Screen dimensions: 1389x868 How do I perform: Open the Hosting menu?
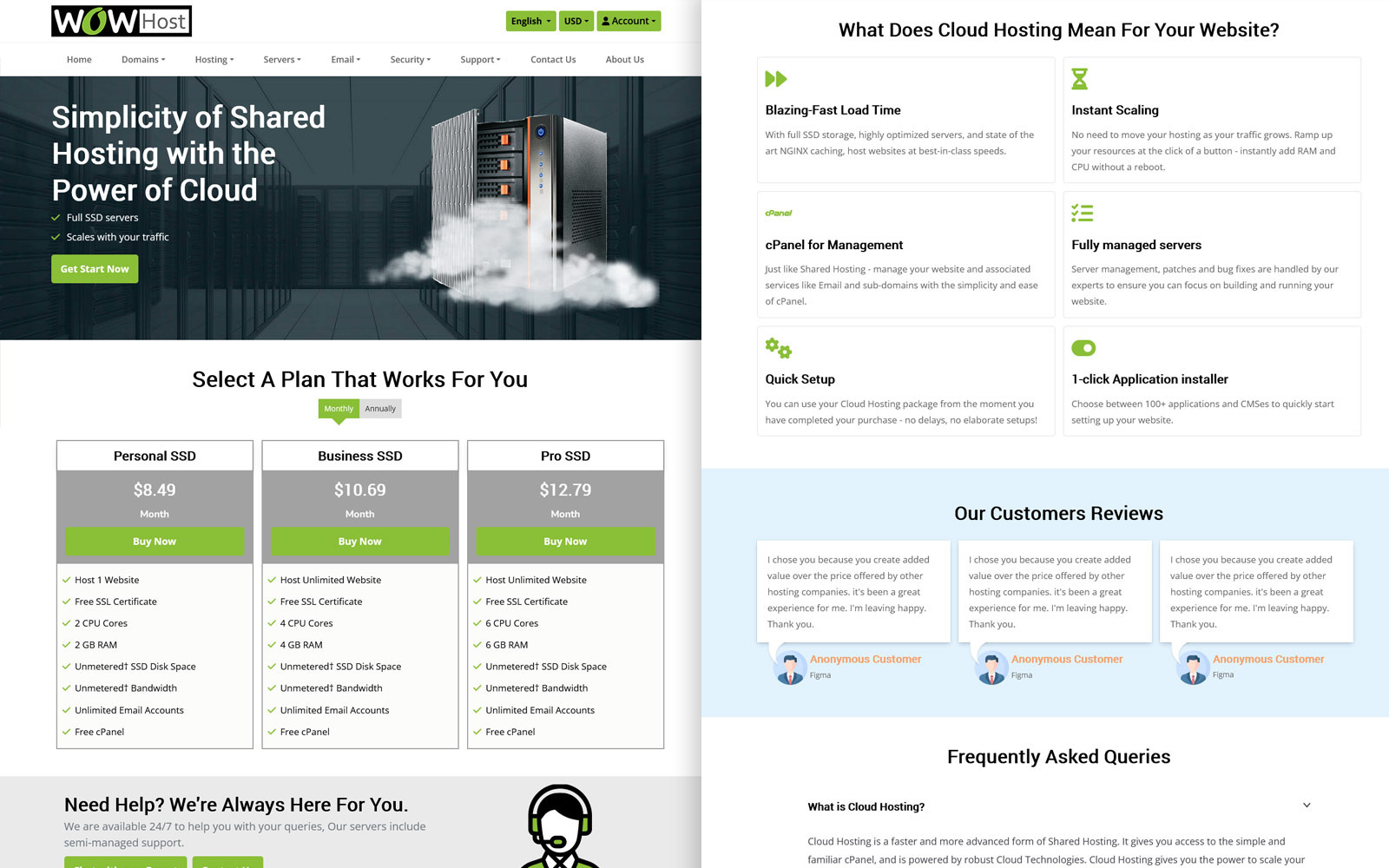(214, 59)
